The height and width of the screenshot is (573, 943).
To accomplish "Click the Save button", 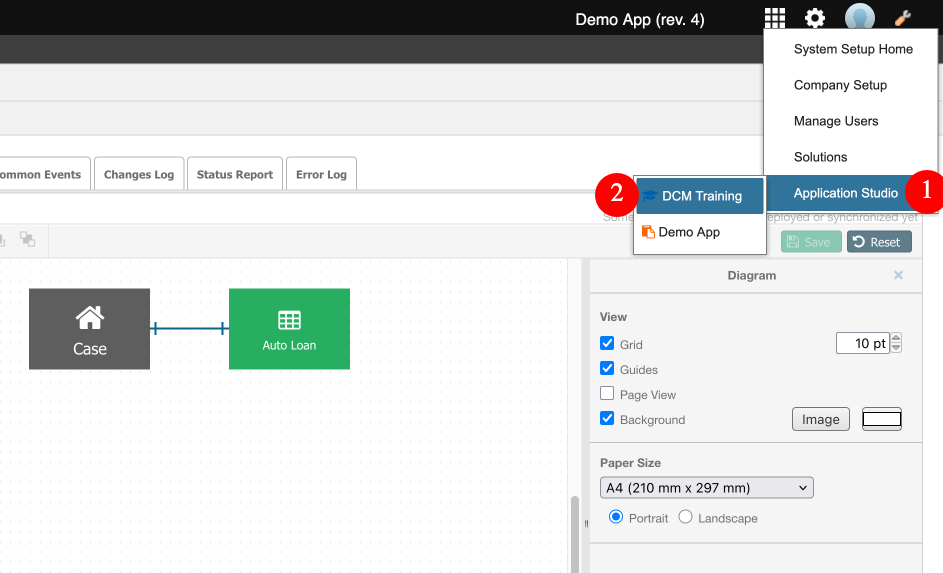I will tap(811, 242).
